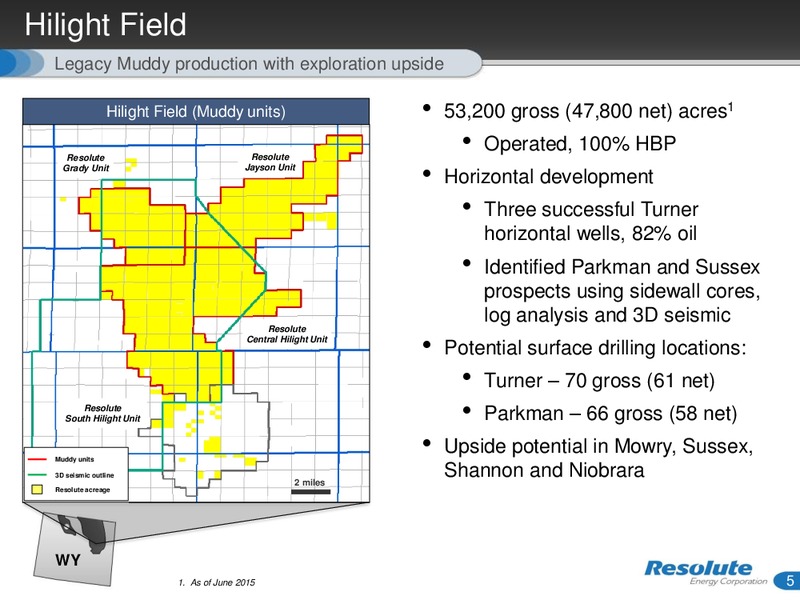Click the Hilight Field slide title
The height and width of the screenshot is (600, 800).
(x=106, y=24)
